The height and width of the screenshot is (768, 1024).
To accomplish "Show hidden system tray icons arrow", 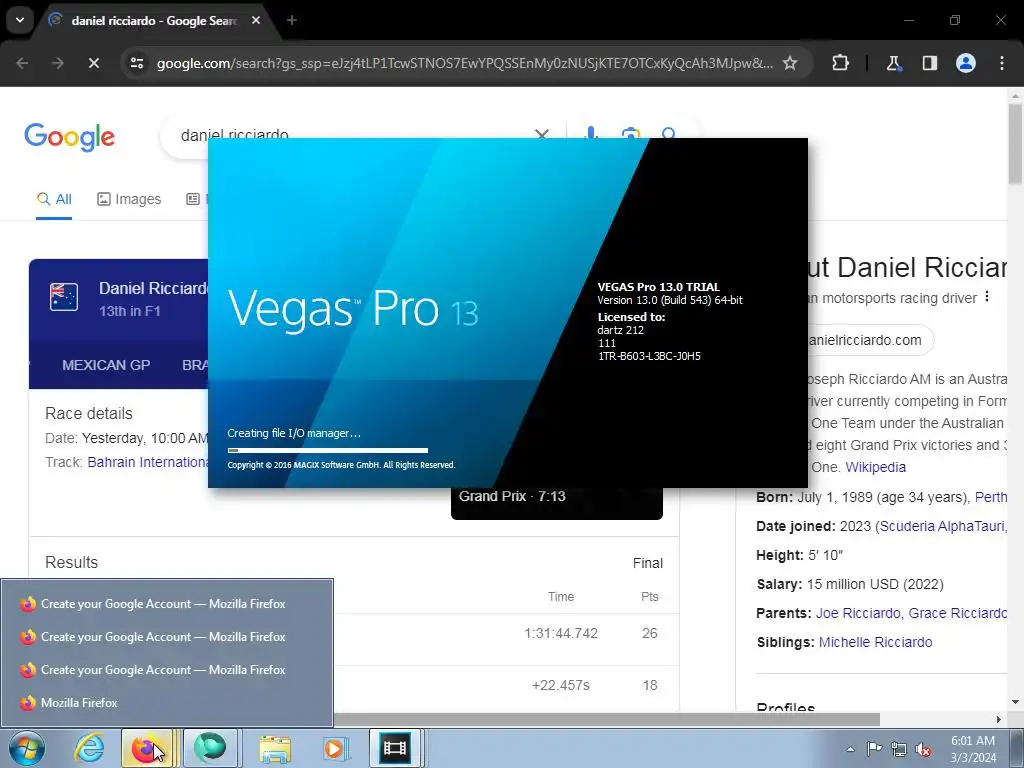I will pyautogui.click(x=850, y=749).
